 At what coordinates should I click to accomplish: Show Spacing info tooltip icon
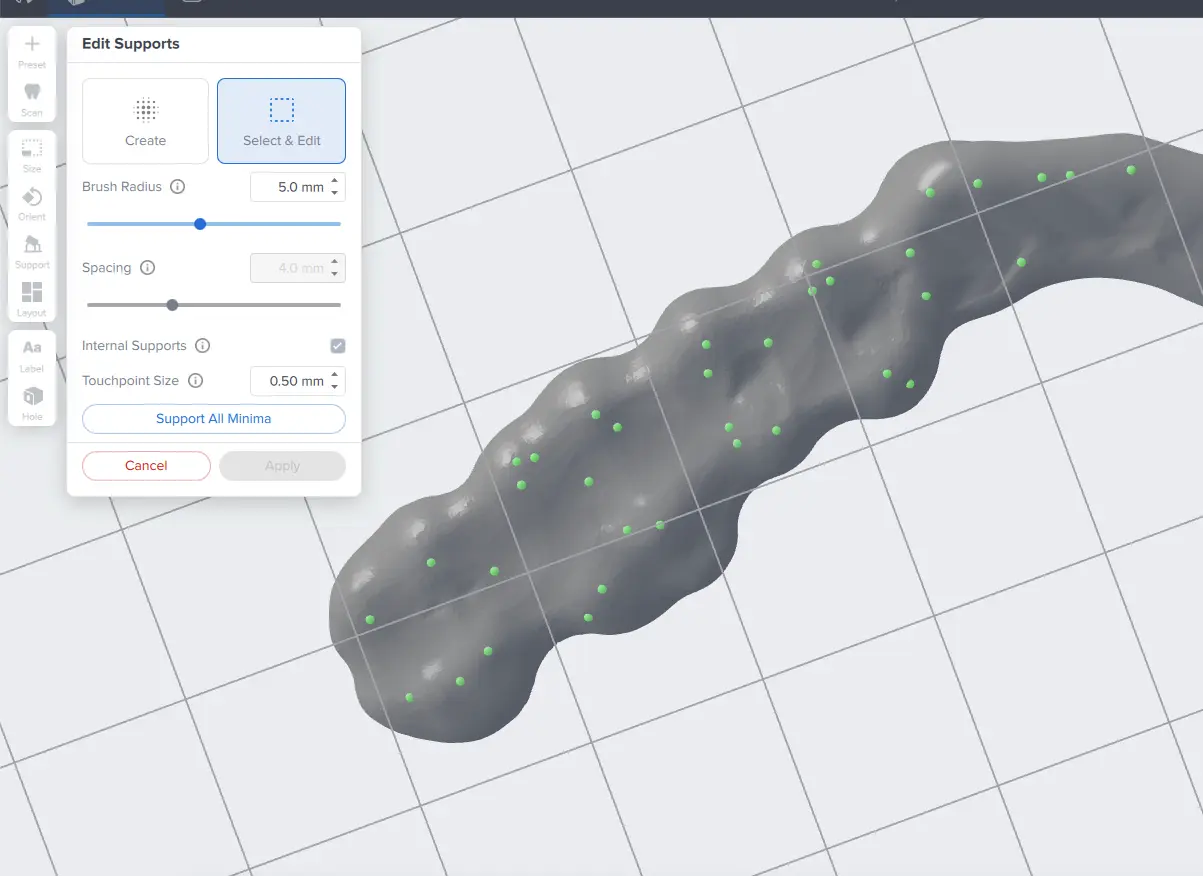click(148, 268)
